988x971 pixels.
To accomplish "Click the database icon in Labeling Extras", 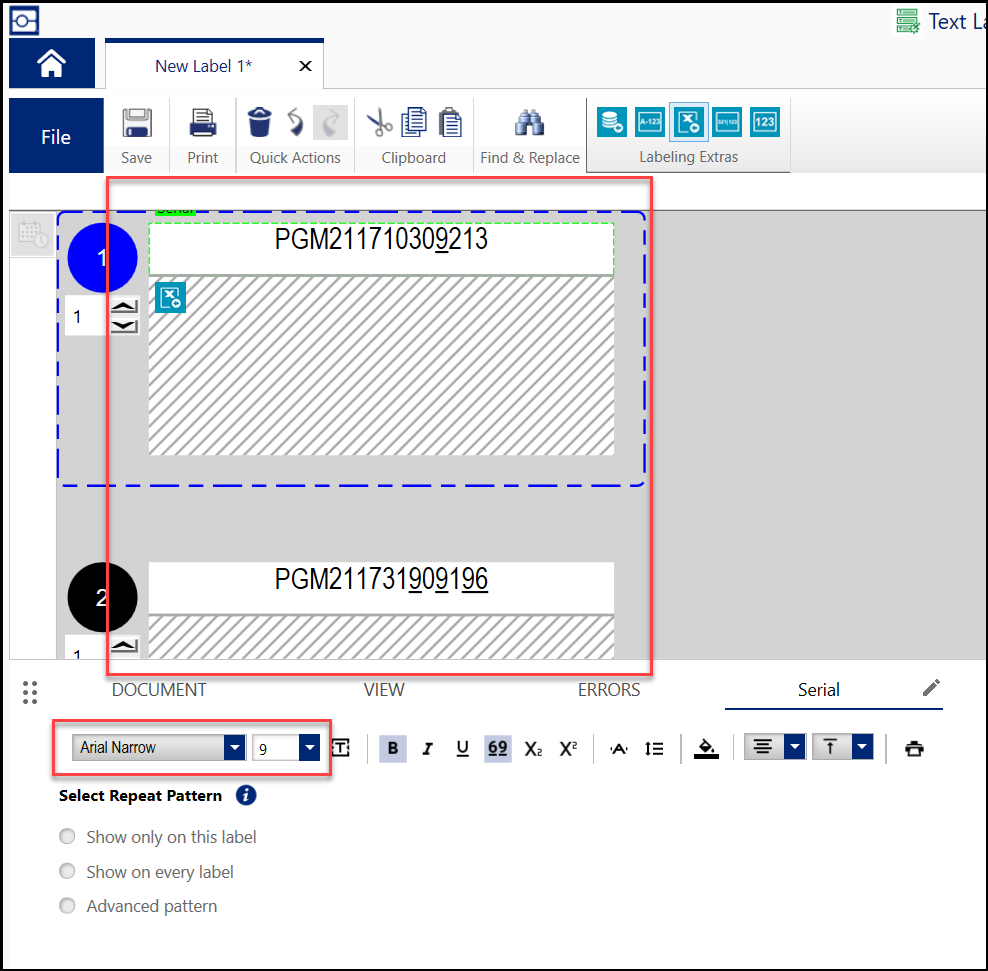I will (x=612, y=122).
